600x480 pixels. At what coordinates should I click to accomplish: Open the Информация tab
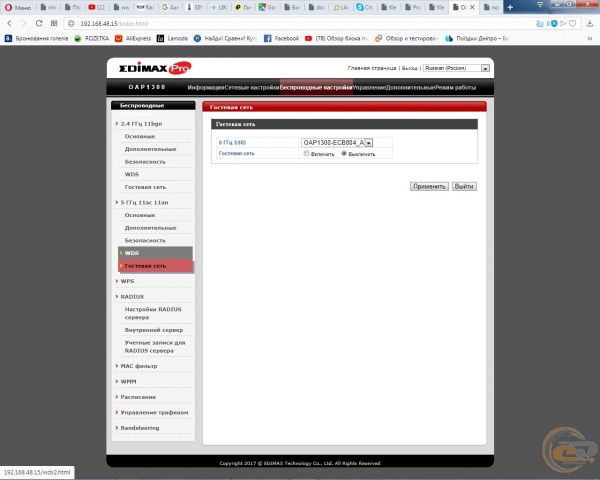[205, 88]
